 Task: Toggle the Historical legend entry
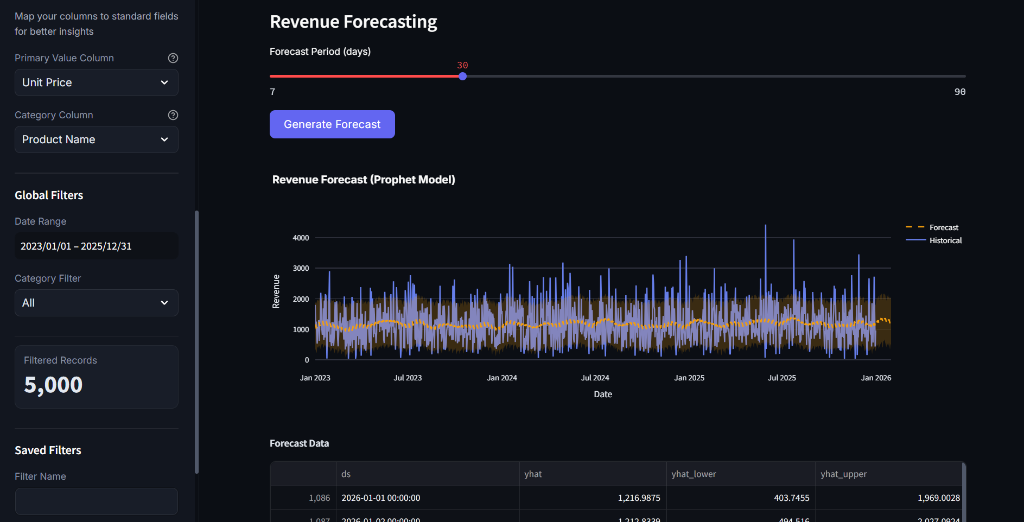934,240
